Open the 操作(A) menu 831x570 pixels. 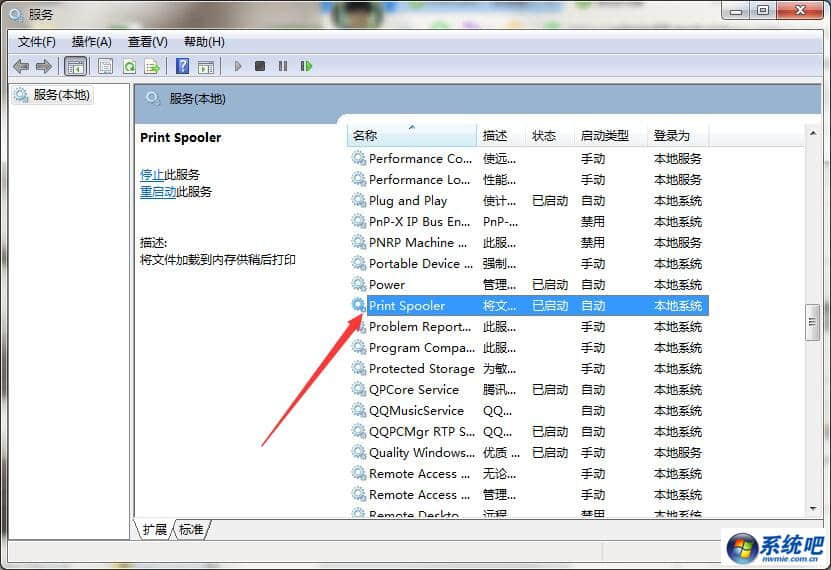pos(92,42)
